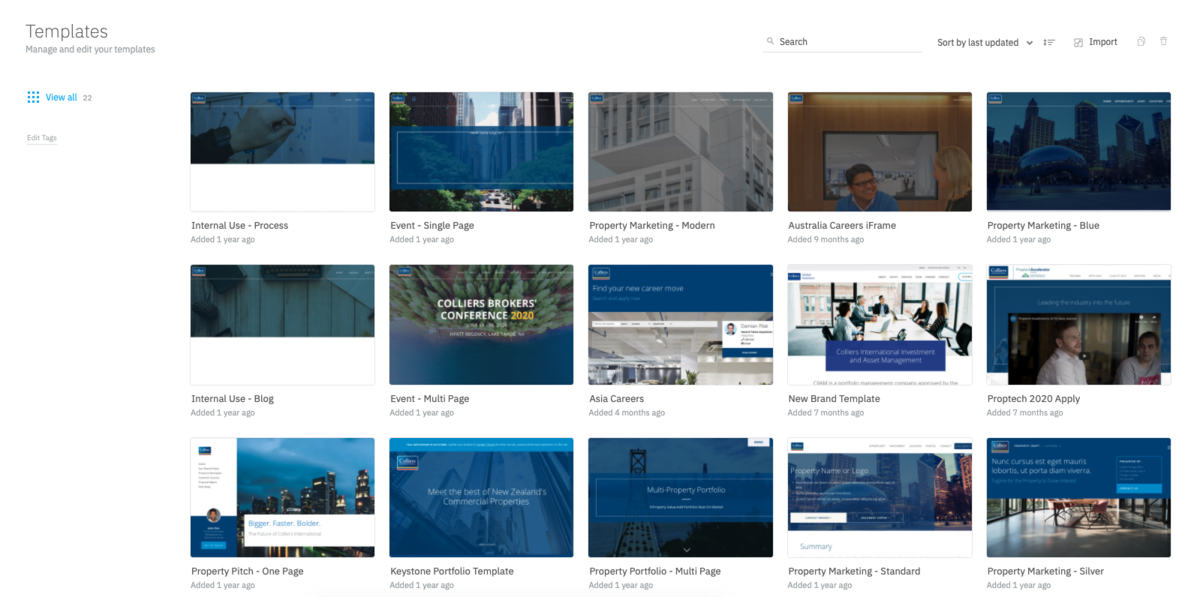Click the list display options icon beside sort

click(1048, 41)
